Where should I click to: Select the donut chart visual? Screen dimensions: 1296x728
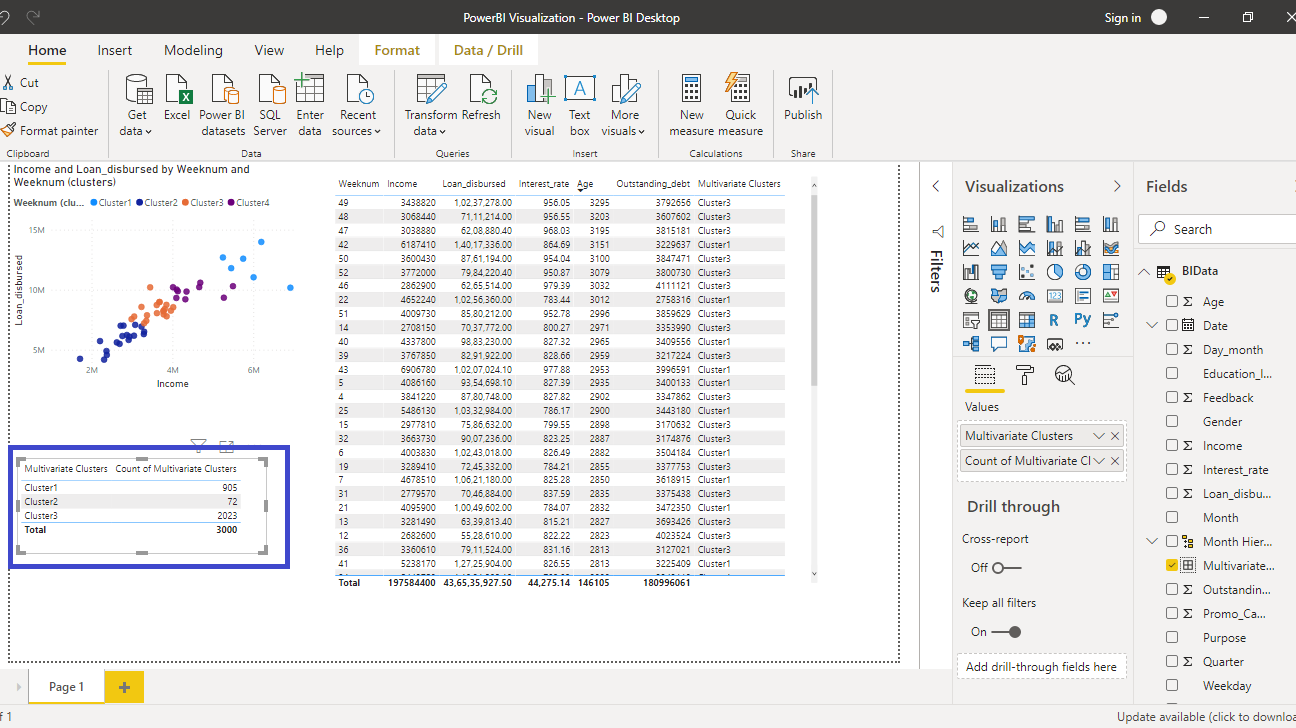pyautogui.click(x=1083, y=272)
